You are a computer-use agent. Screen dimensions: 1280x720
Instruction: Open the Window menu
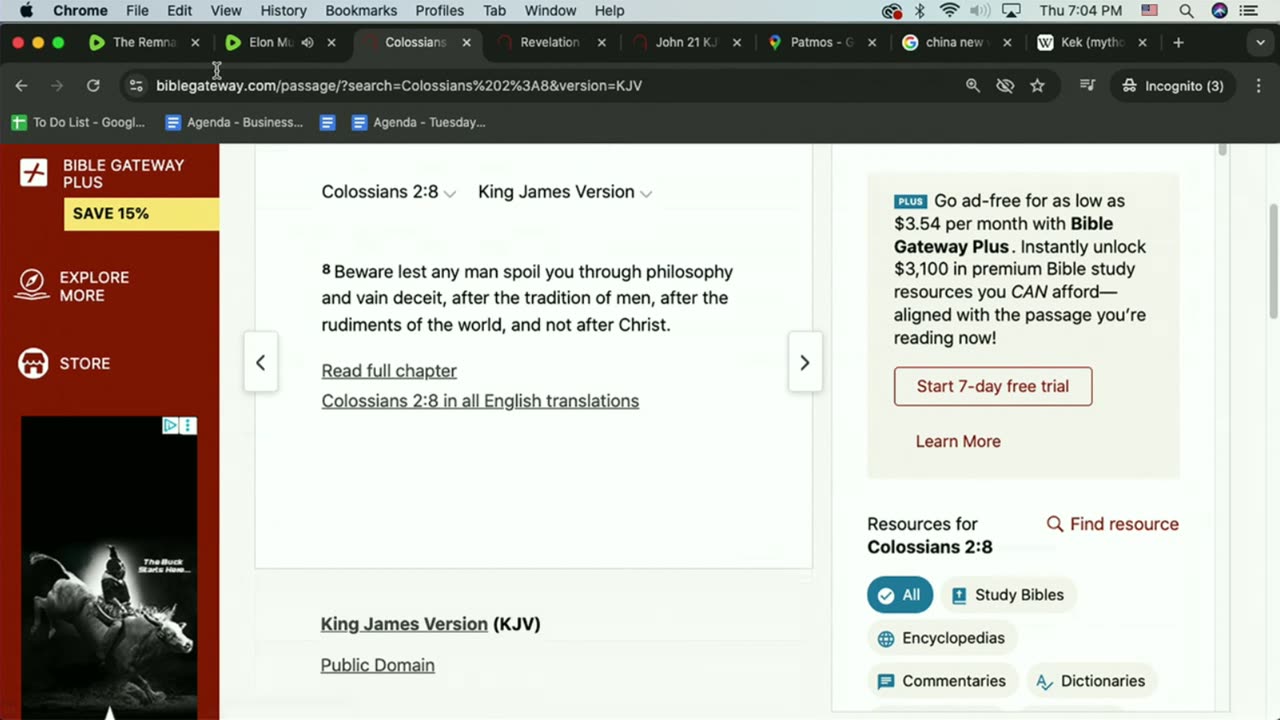(x=550, y=11)
